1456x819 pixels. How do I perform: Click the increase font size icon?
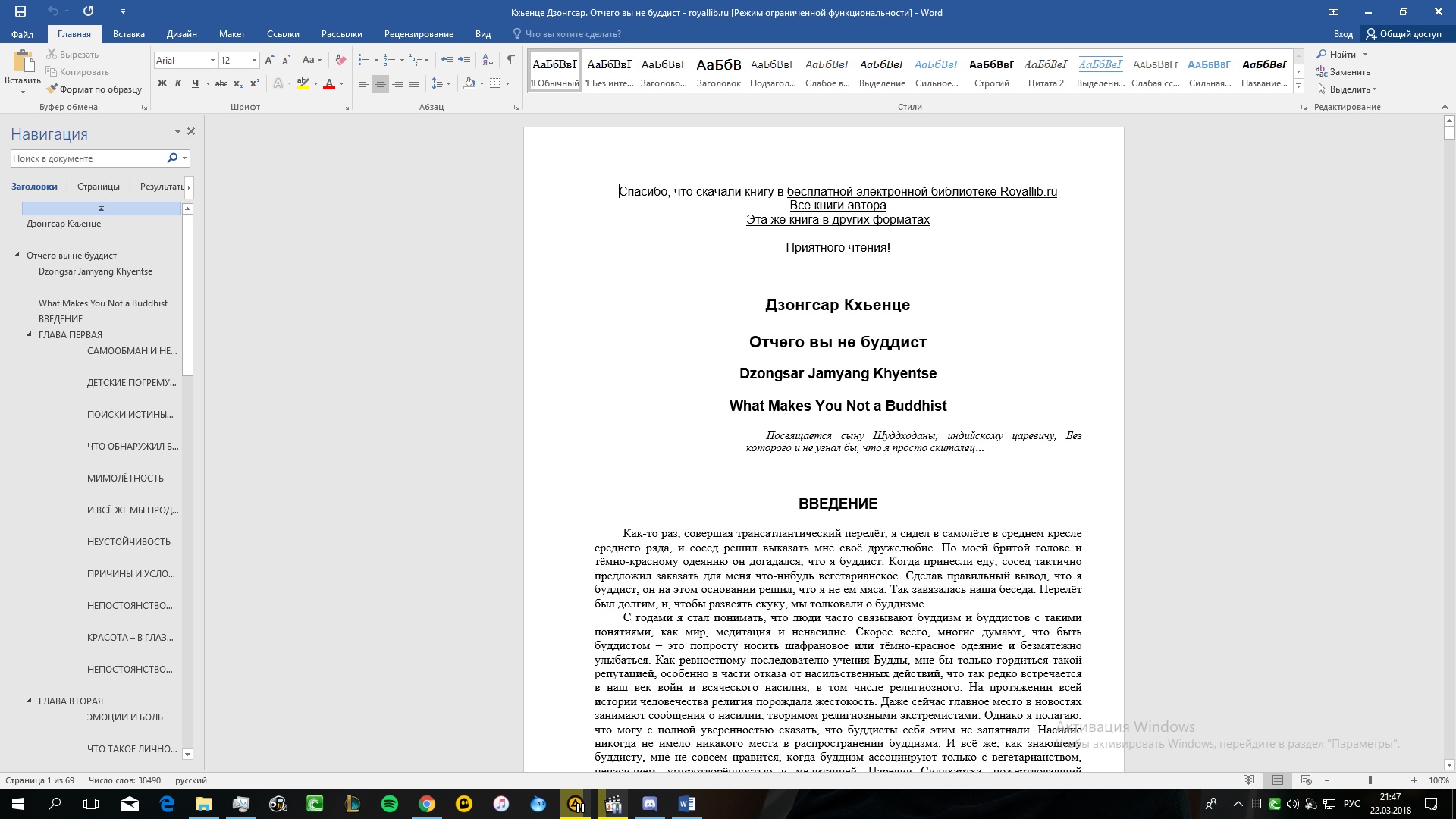269,60
